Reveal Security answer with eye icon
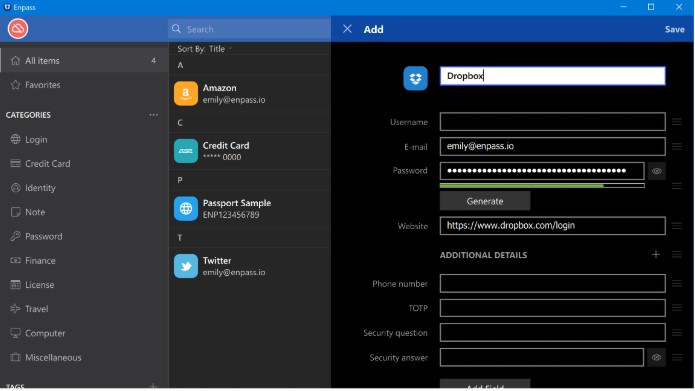 tap(656, 357)
